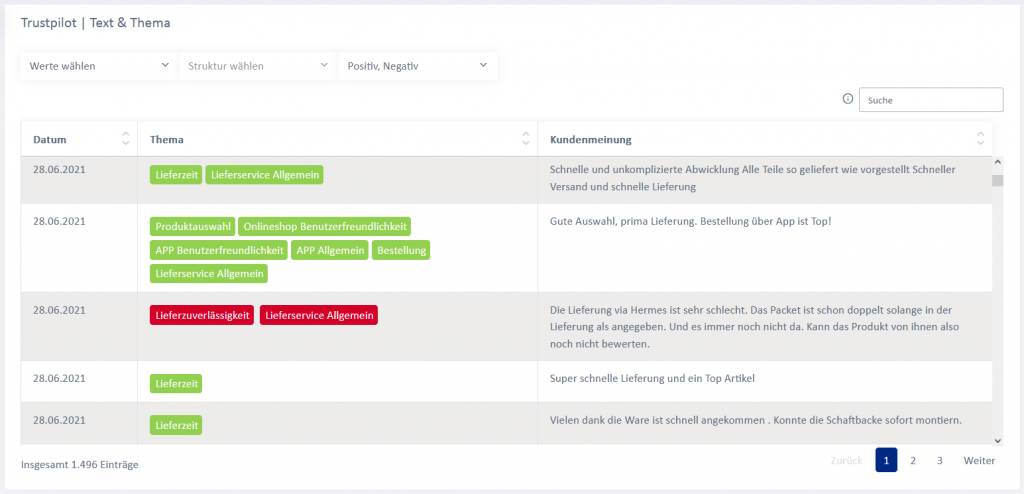Click green Produktauswahl topic tag
This screenshot has width=1024, height=494.
click(193, 227)
